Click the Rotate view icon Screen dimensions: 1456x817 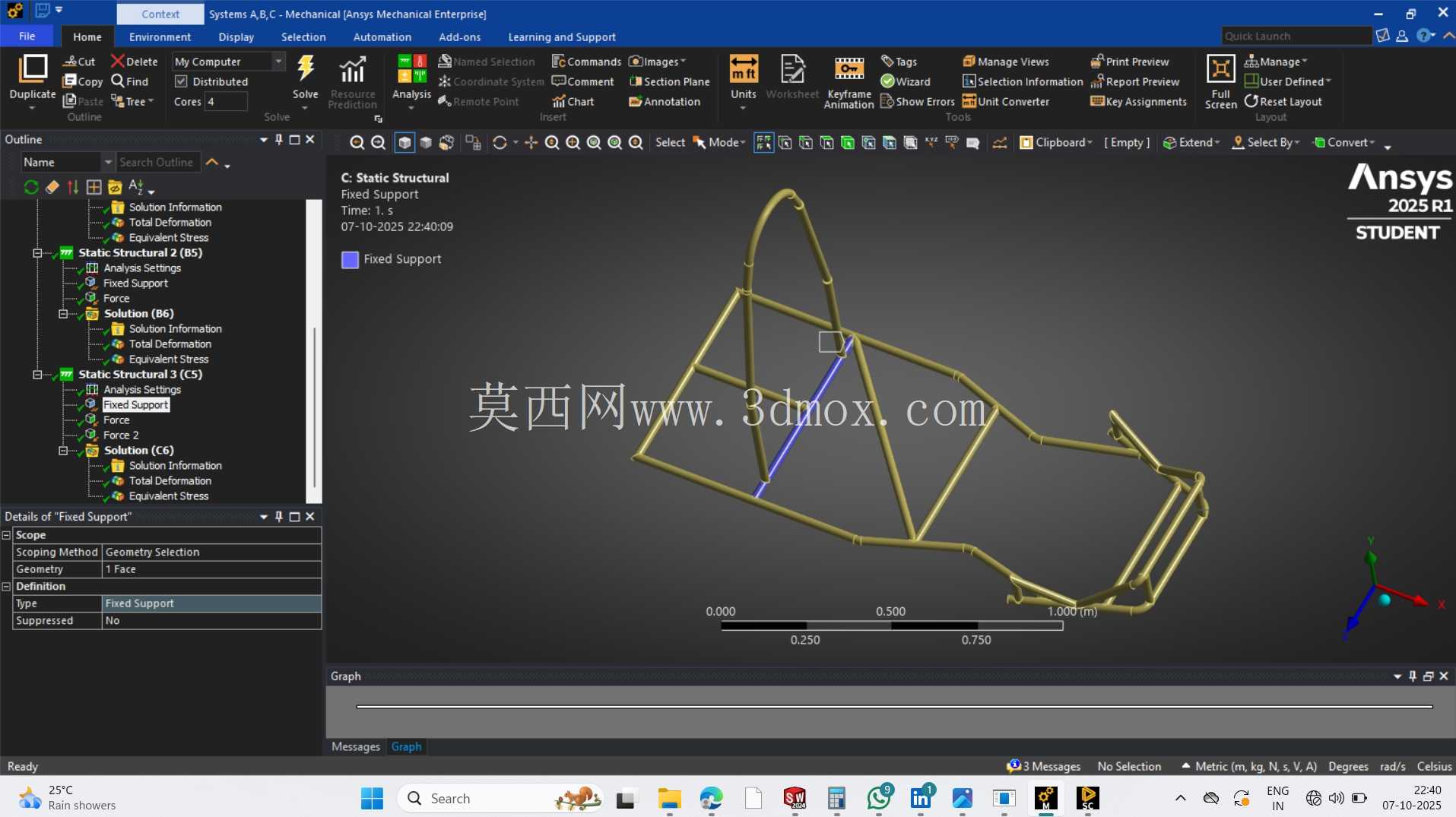[500, 142]
